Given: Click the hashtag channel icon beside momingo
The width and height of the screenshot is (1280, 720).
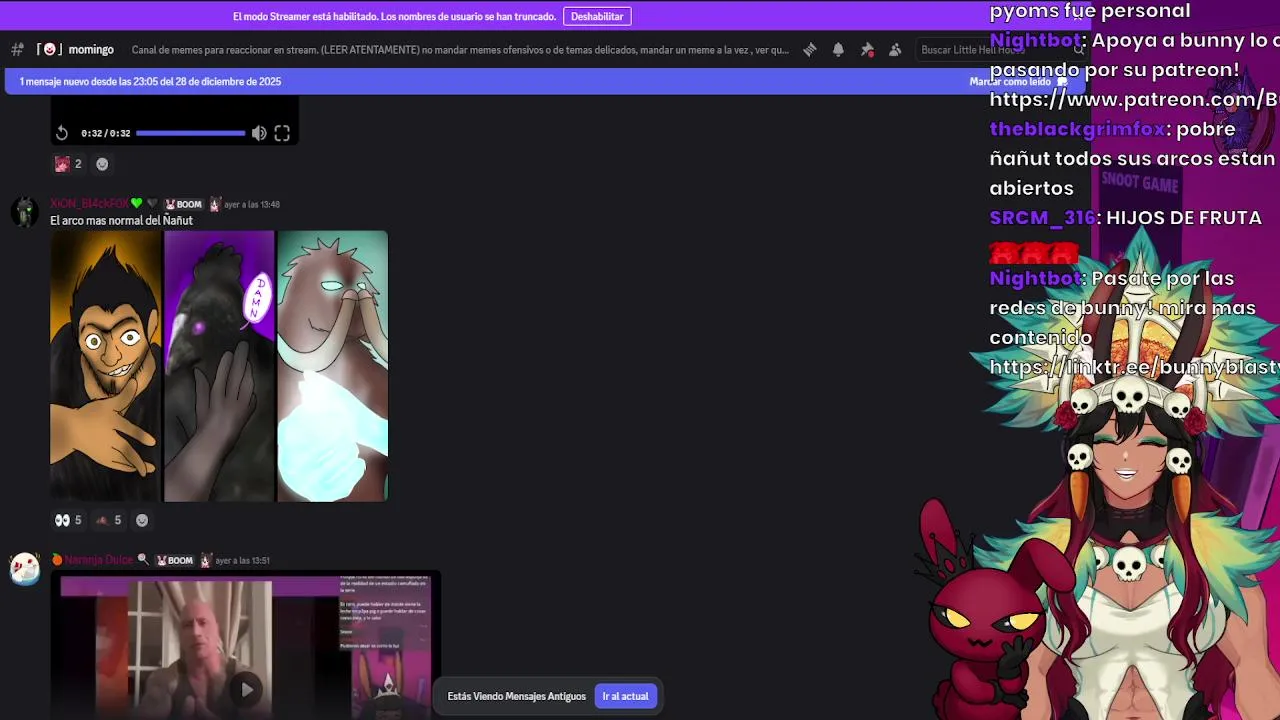Looking at the screenshot, I should click(x=17, y=50).
